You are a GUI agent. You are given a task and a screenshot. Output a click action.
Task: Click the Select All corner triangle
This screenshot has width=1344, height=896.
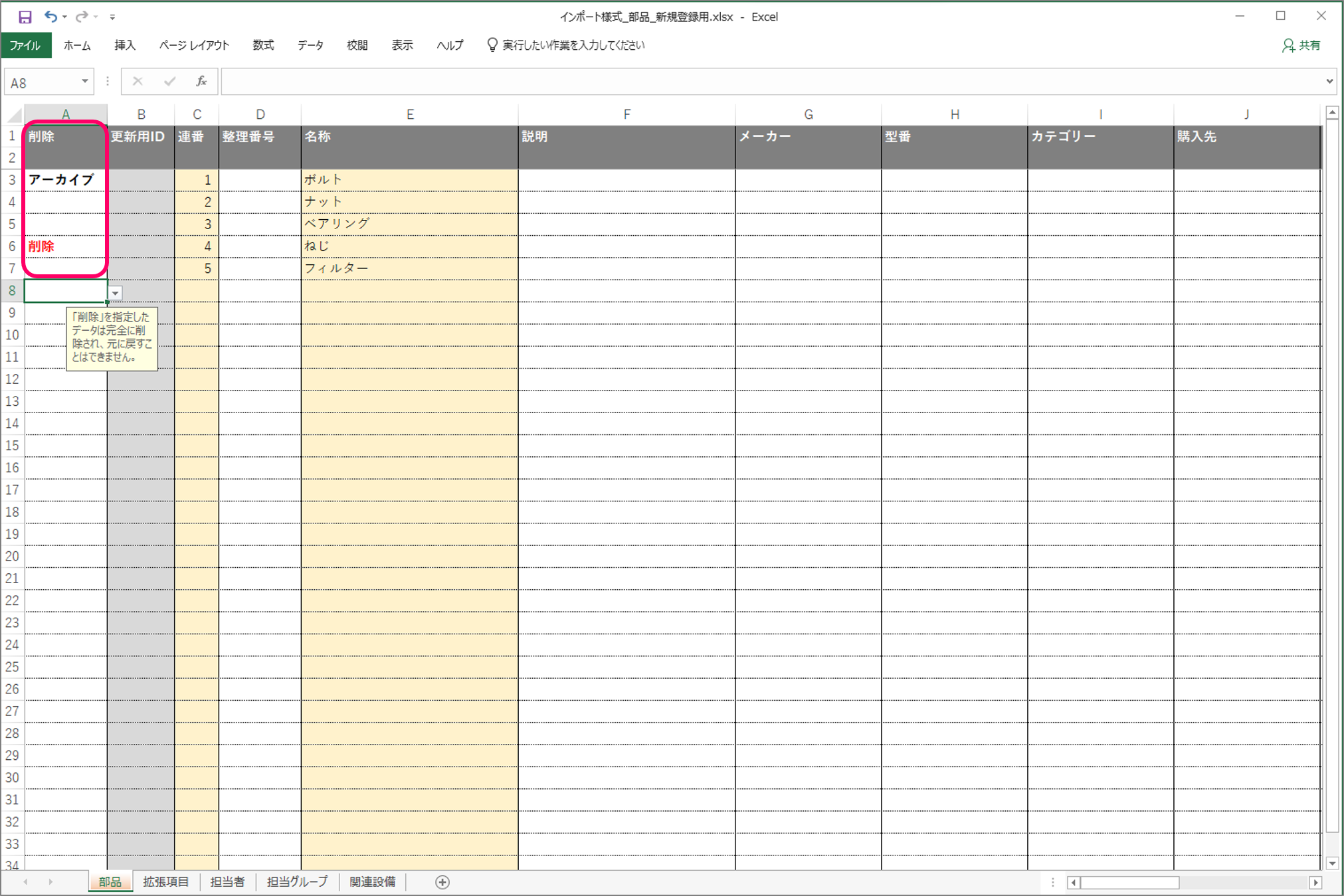pyautogui.click(x=15, y=116)
